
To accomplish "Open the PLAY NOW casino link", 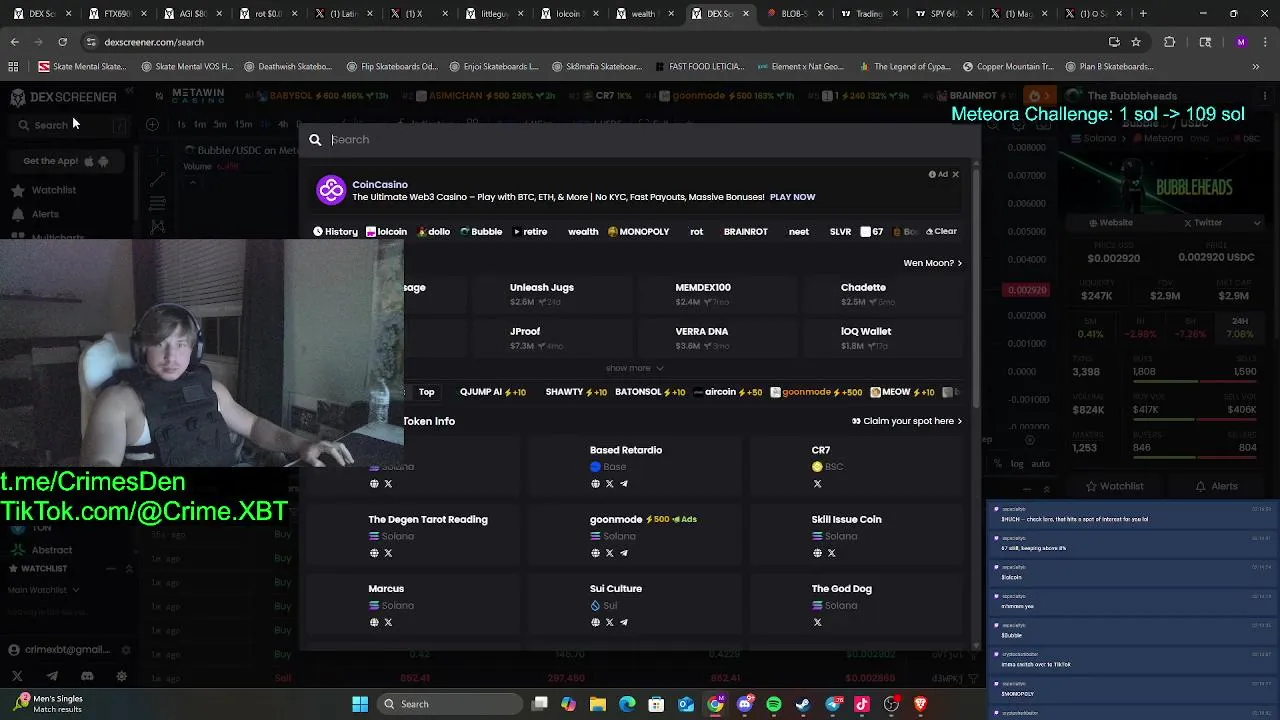I will tap(792, 197).
